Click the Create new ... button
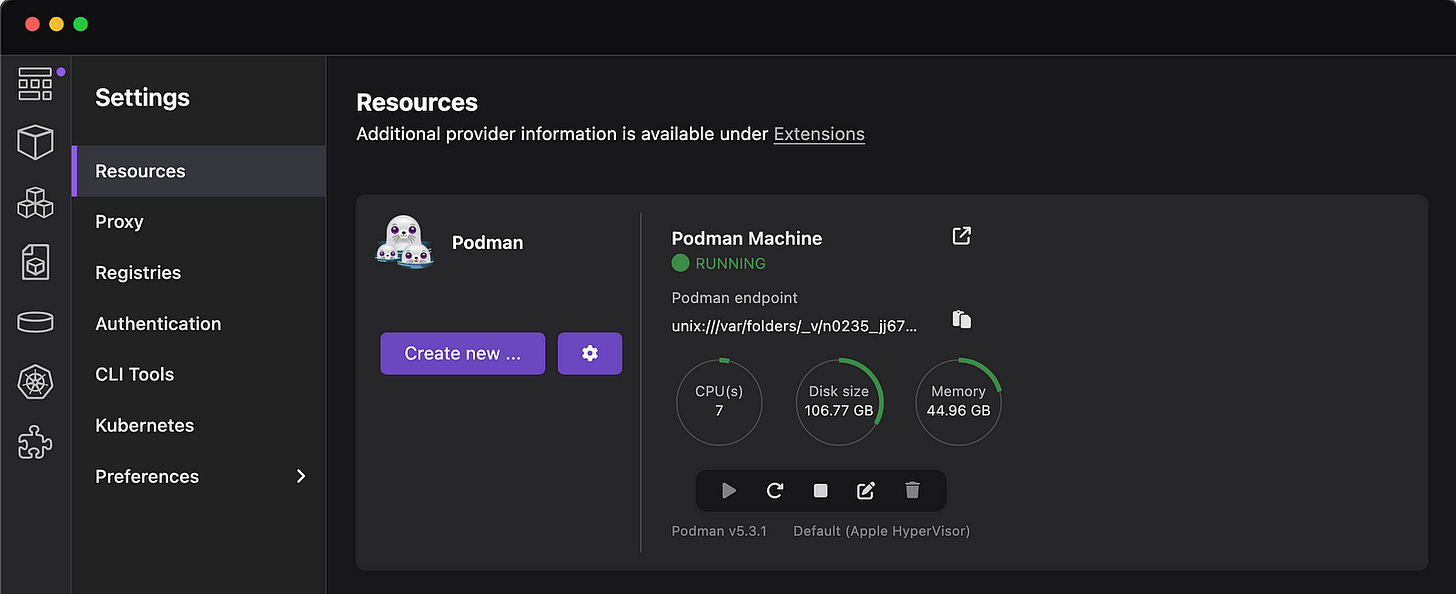1456x594 pixels. 463,353
